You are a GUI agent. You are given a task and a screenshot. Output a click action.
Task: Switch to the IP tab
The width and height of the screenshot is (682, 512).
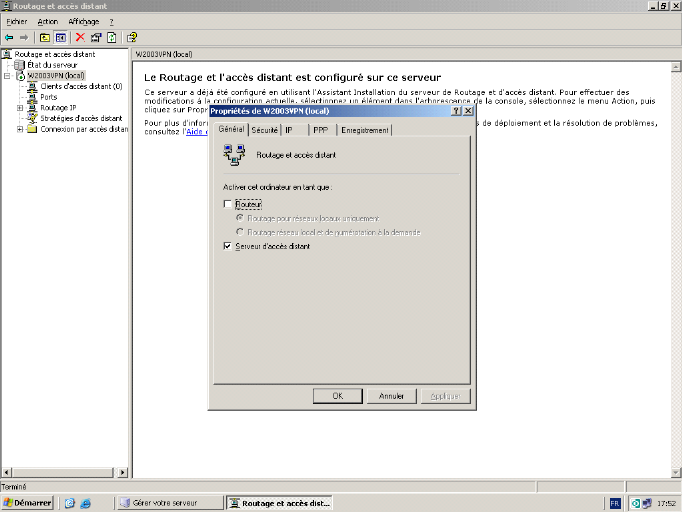tap(295, 130)
